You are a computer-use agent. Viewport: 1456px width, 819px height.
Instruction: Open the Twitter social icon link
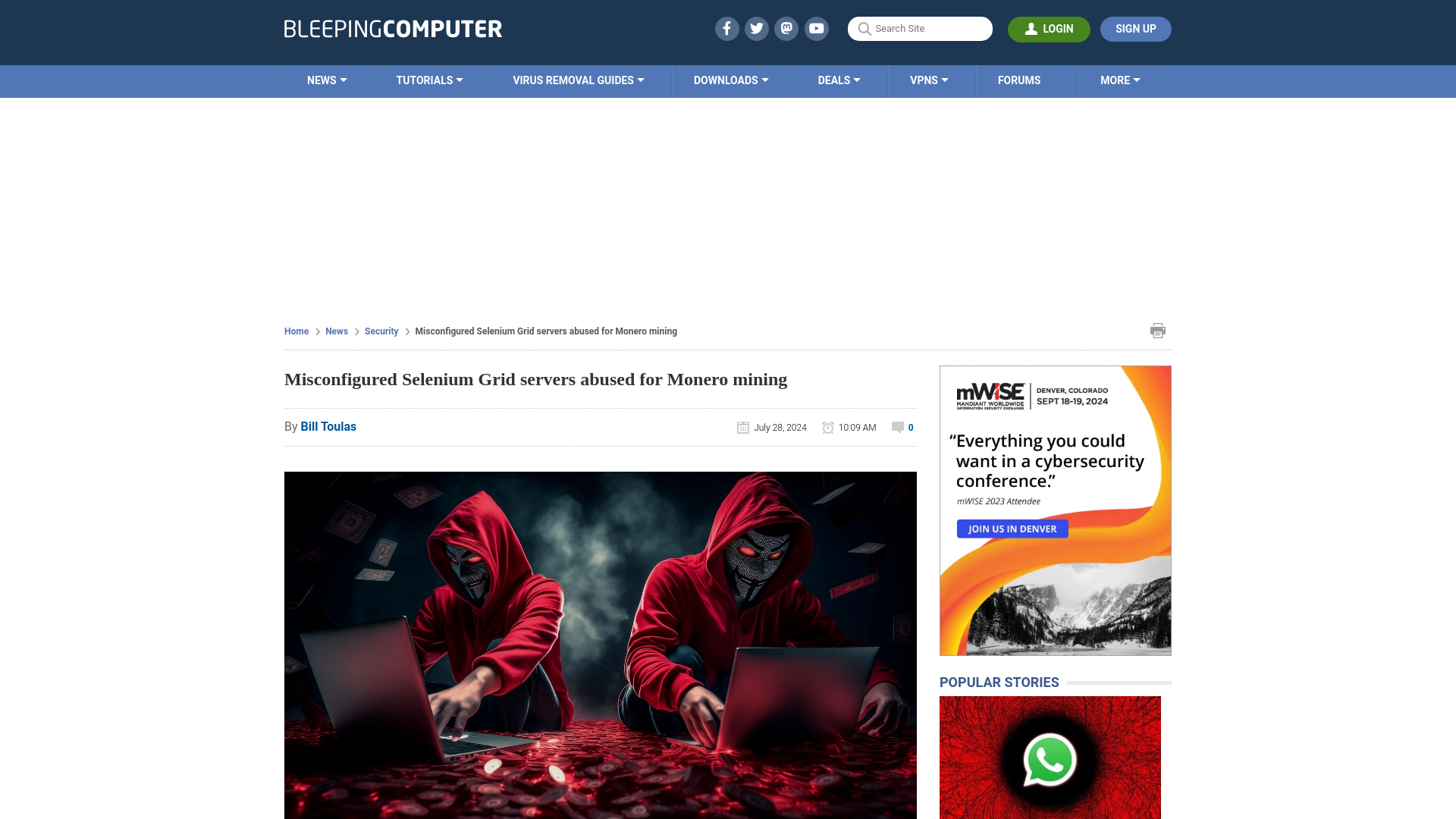click(757, 28)
